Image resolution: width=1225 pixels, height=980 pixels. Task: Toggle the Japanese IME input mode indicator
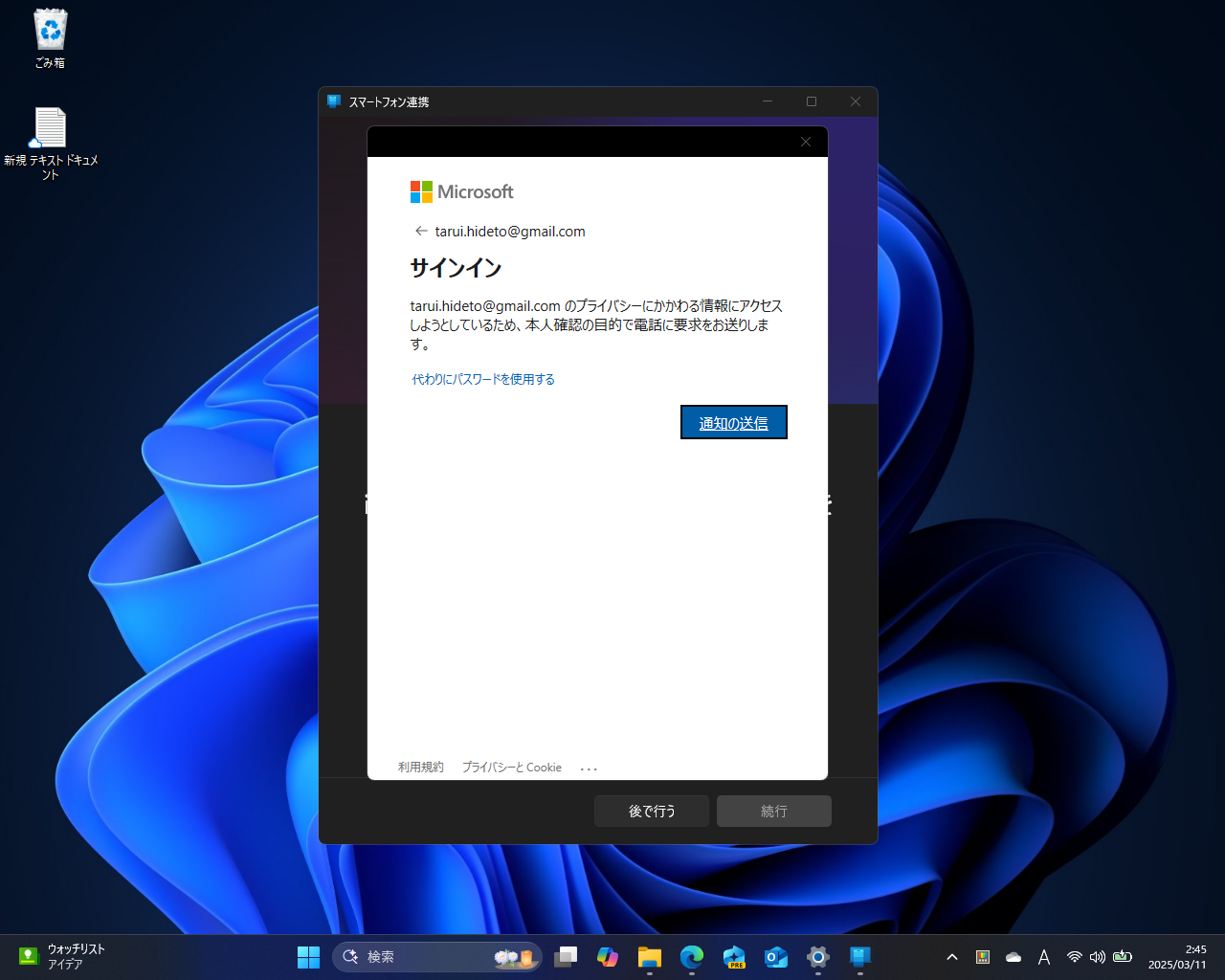1044,956
